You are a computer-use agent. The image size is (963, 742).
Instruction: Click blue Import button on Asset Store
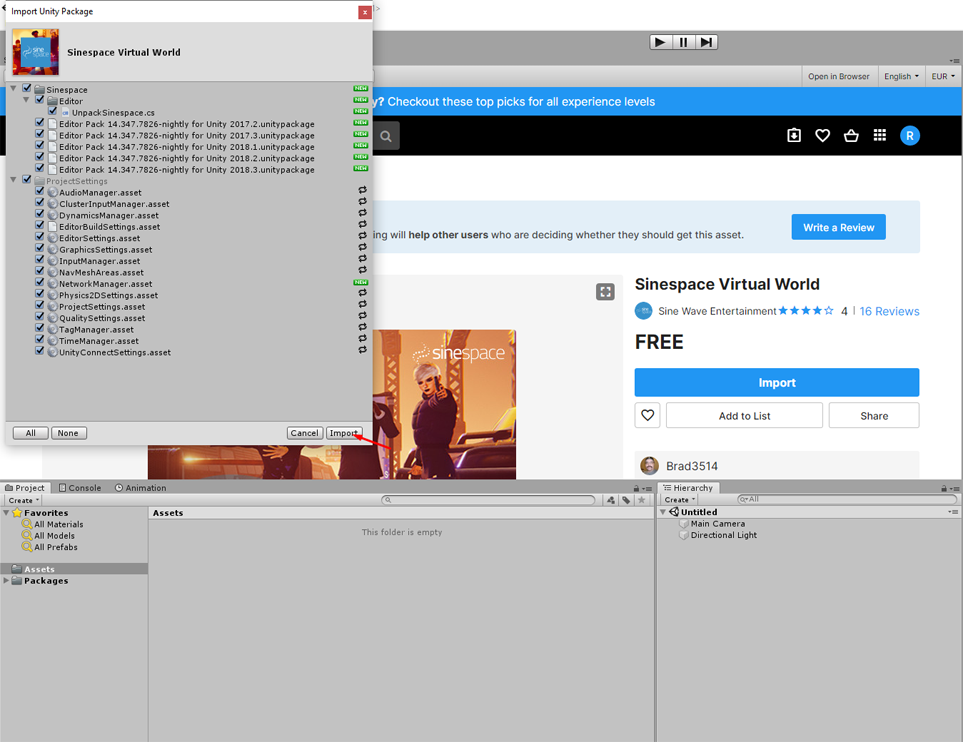point(777,382)
